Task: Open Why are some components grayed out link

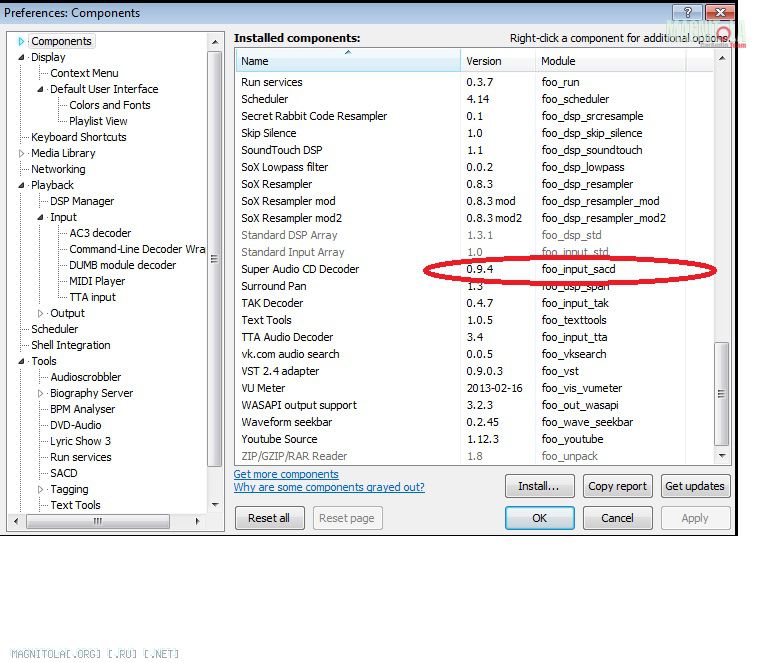Action: (x=329, y=488)
